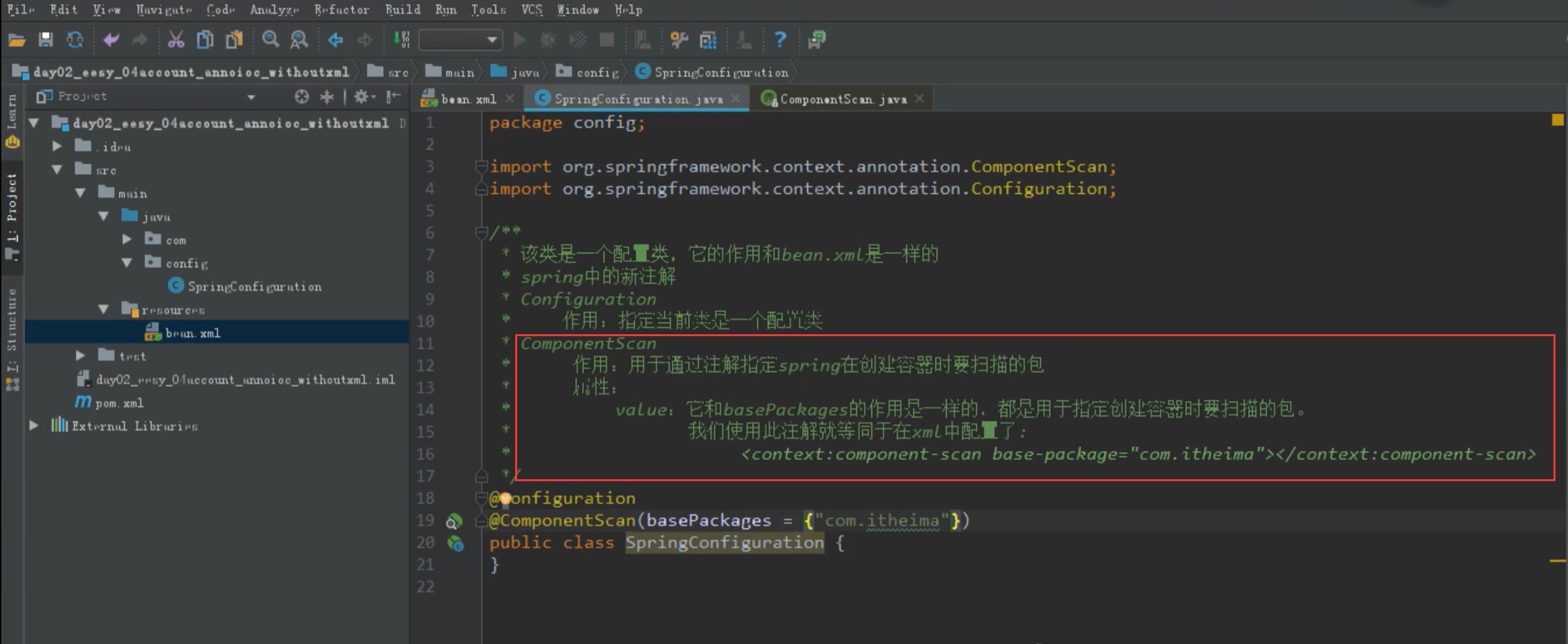Viewport: 1568px width, 644px height.
Task: Open the run configuration dropdown
Action: [460, 40]
